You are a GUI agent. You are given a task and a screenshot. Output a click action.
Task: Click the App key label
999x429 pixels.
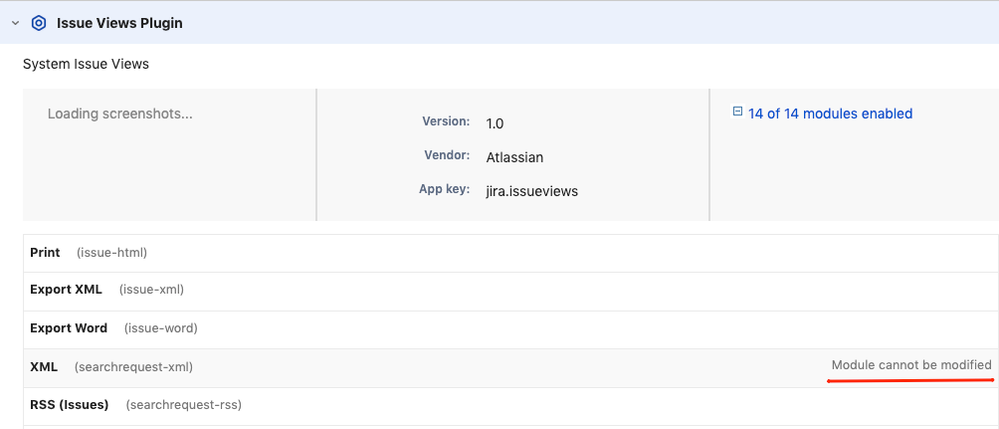point(445,189)
